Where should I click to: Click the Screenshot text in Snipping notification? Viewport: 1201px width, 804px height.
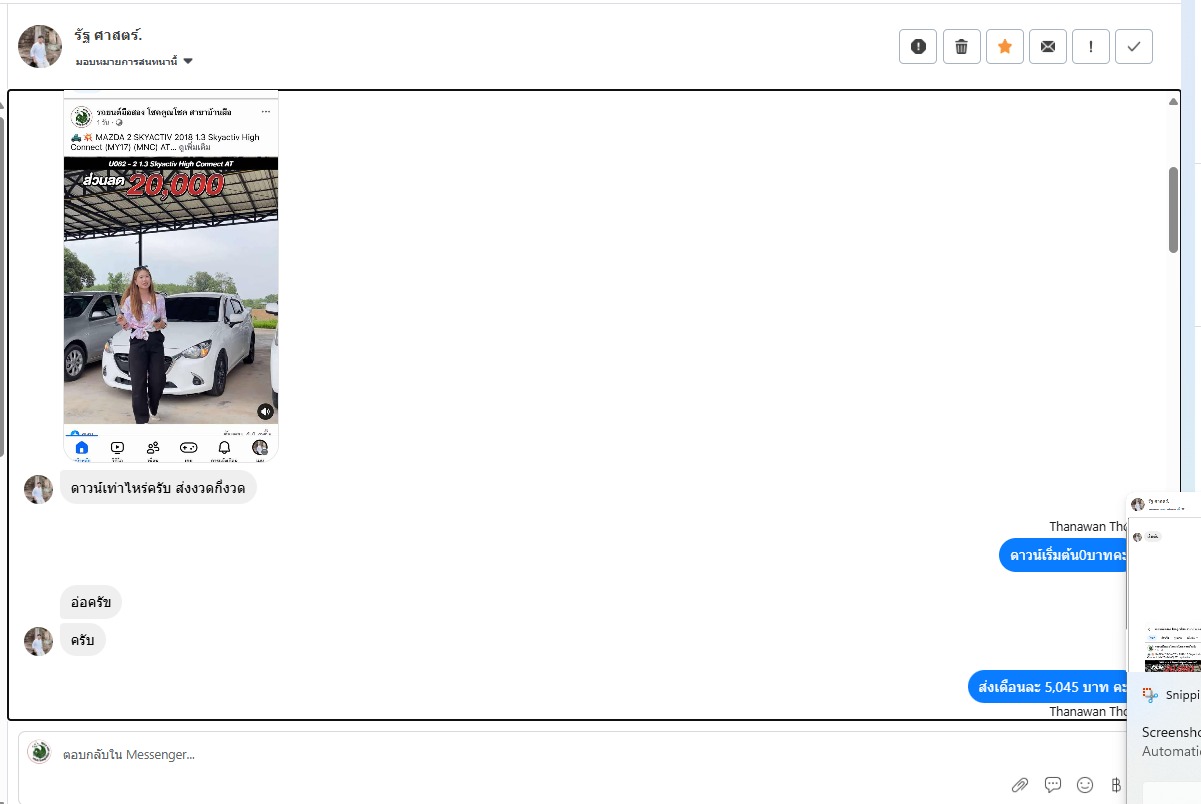click(x=1171, y=732)
